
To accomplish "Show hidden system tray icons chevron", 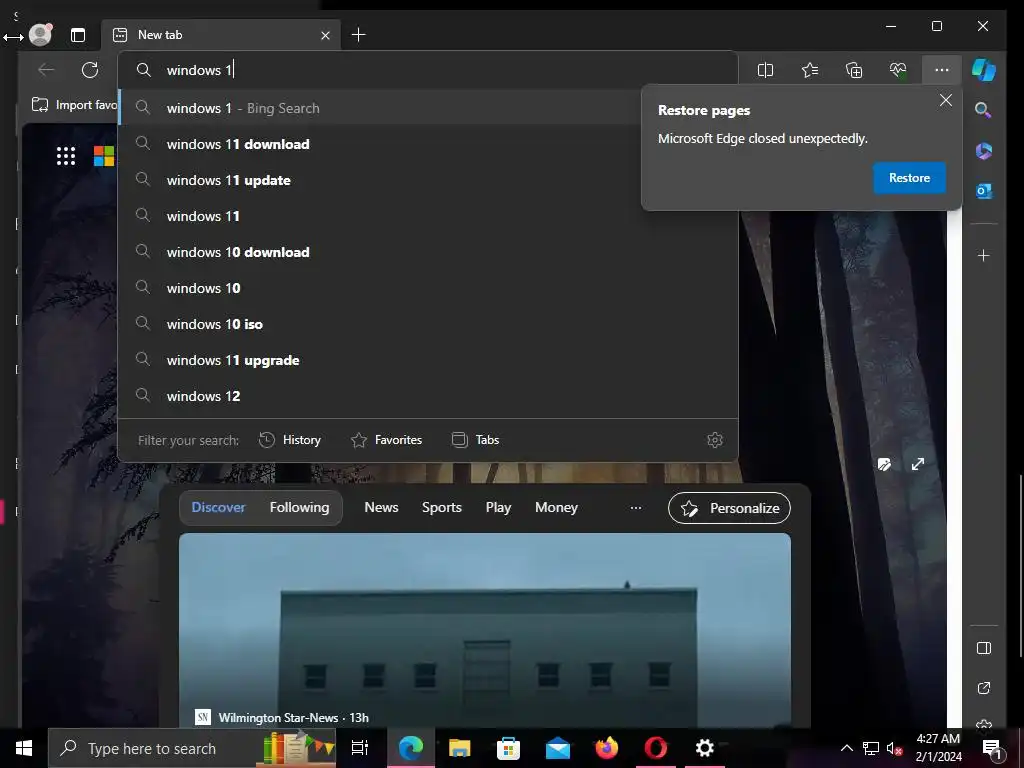I will tap(846, 748).
